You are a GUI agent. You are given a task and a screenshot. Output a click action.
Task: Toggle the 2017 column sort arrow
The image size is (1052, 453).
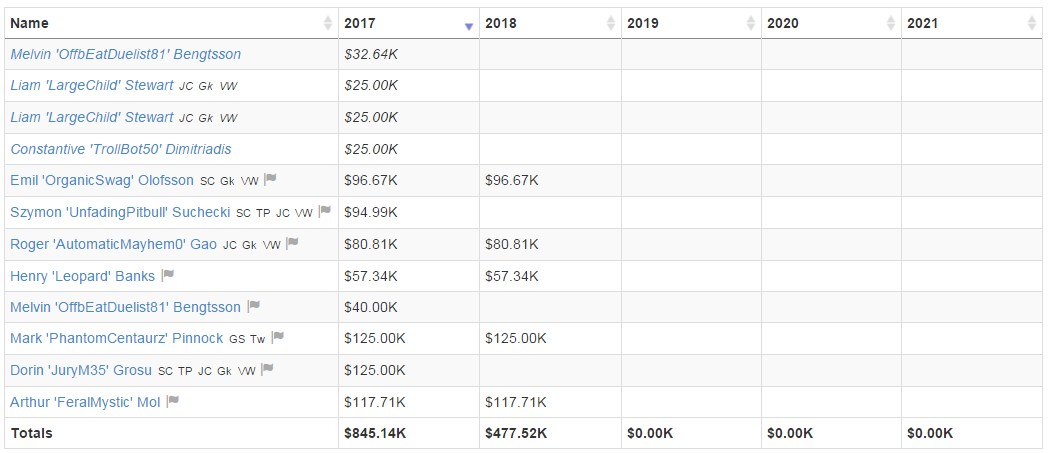[x=469, y=23]
